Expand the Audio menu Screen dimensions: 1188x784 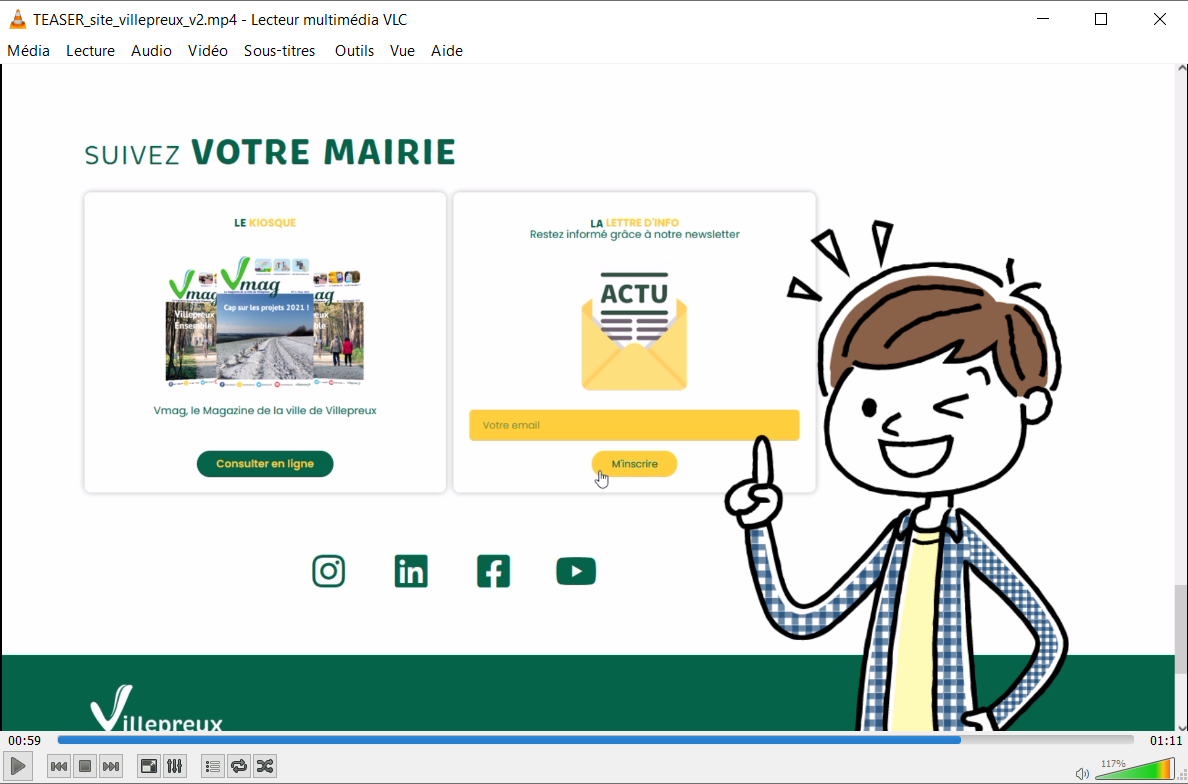click(151, 51)
